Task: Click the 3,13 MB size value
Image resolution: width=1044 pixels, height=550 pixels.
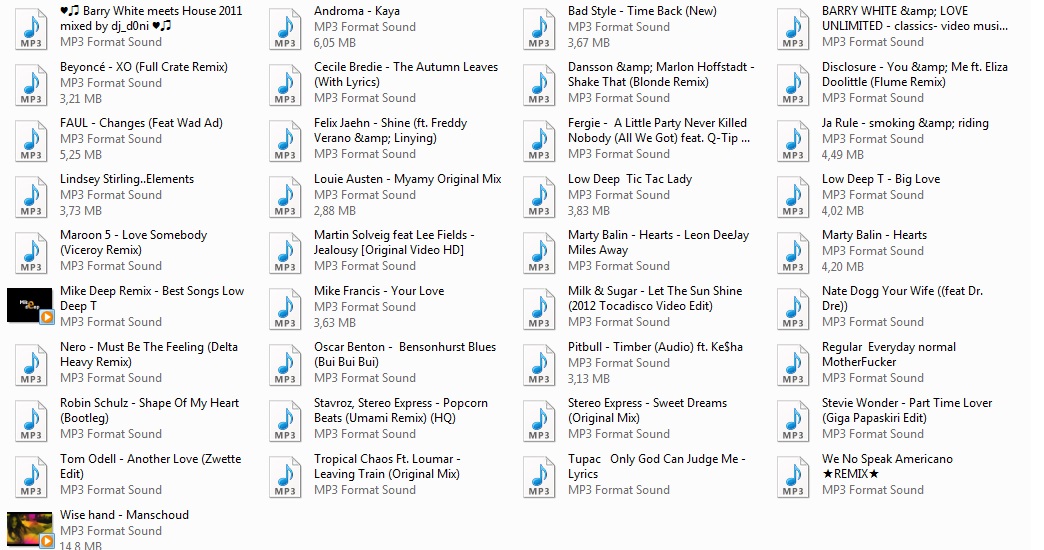Action: [x=589, y=378]
